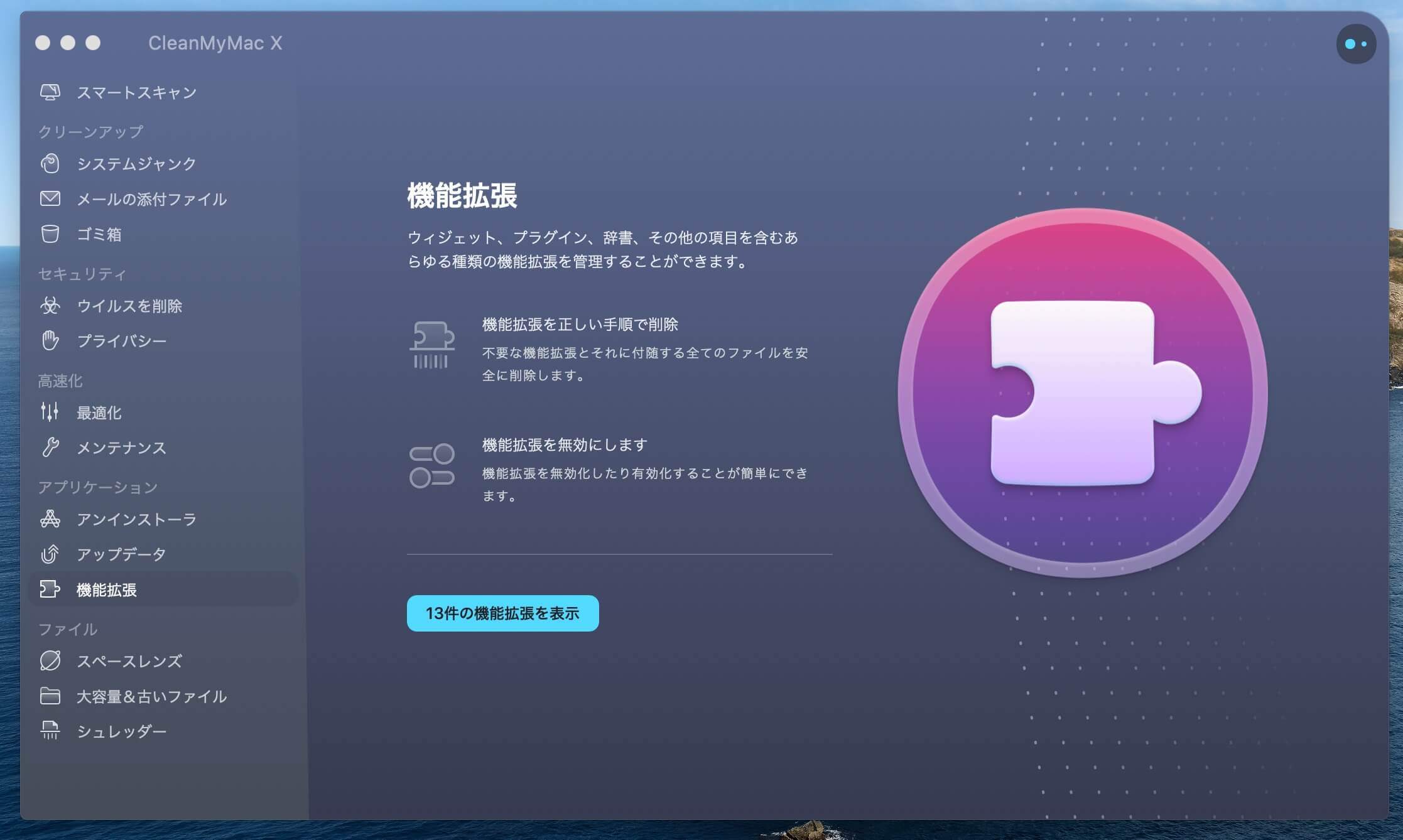
Task: Open the メンテナンス wrench tool
Action: pos(51,448)
